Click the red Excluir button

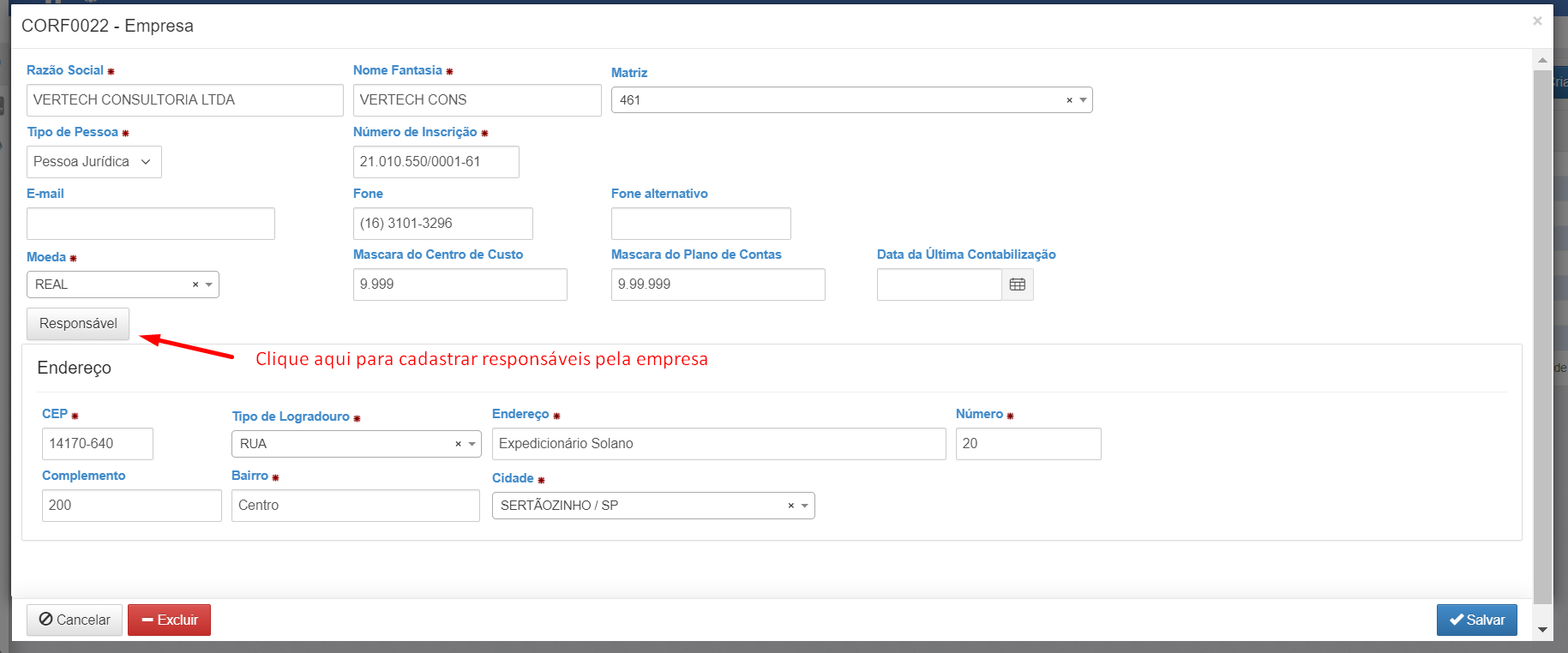(x=169, y=620)
